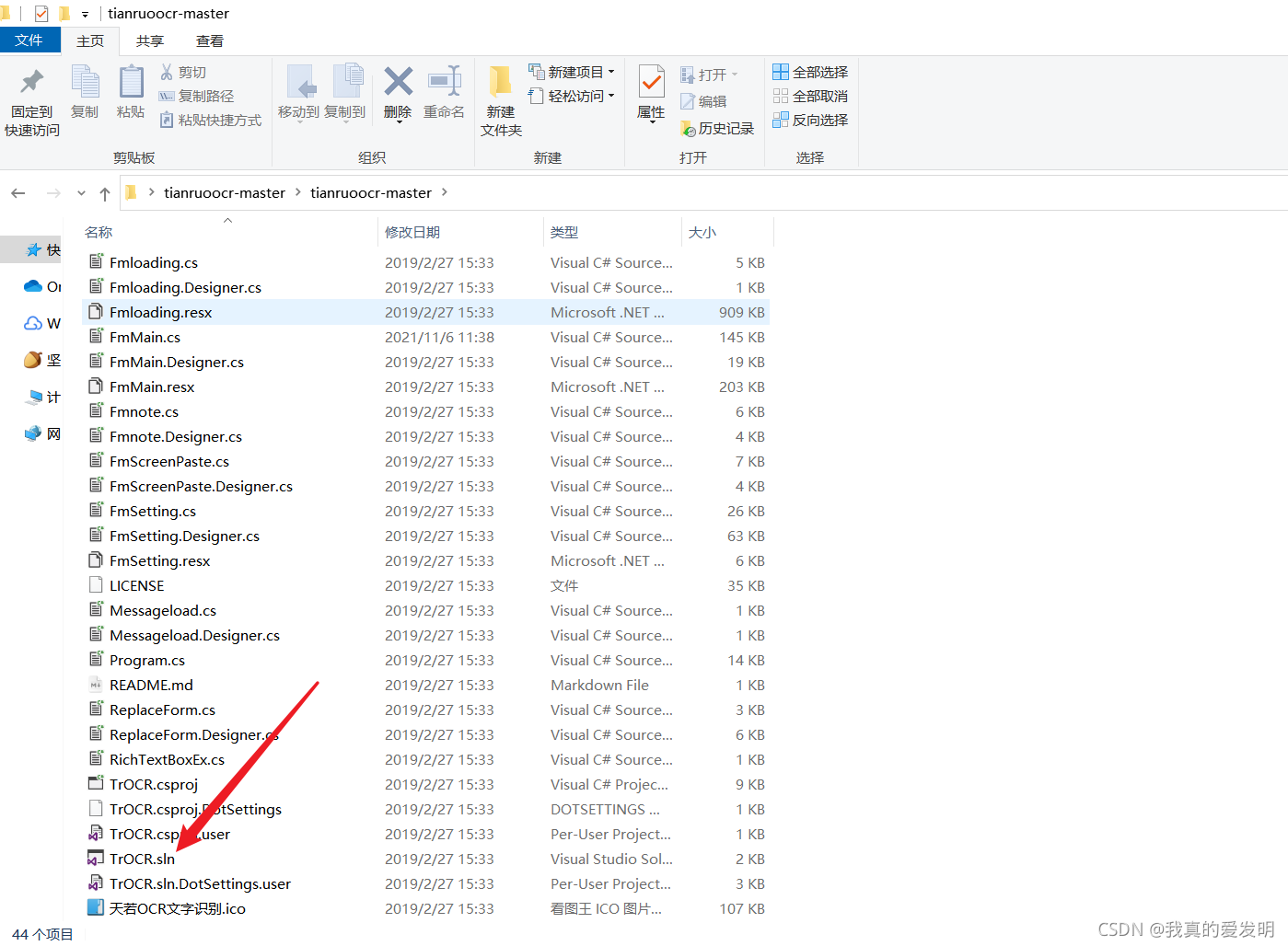
Task: Select the ReplaceForm.cs file
Action: coord(163,709)
